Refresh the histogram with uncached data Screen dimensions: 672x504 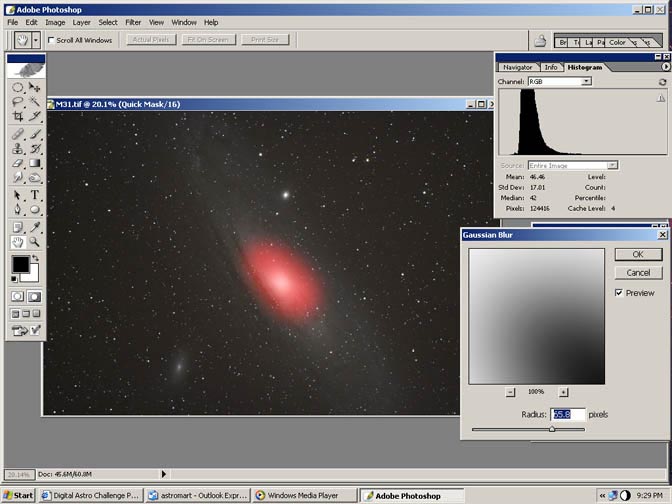point(662,81)
